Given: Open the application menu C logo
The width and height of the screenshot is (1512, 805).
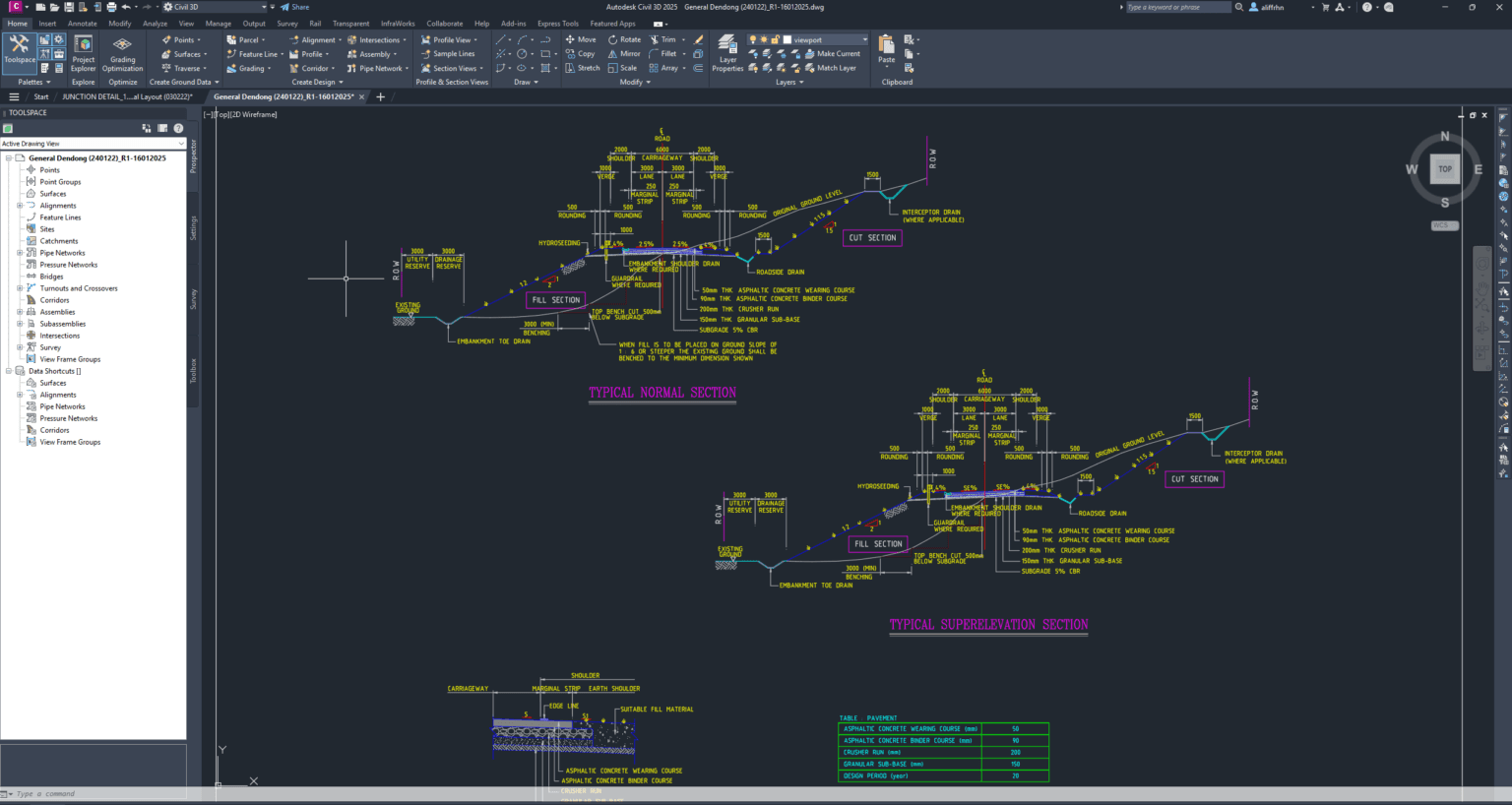Looking at the screenshot, I should (14, 7).
